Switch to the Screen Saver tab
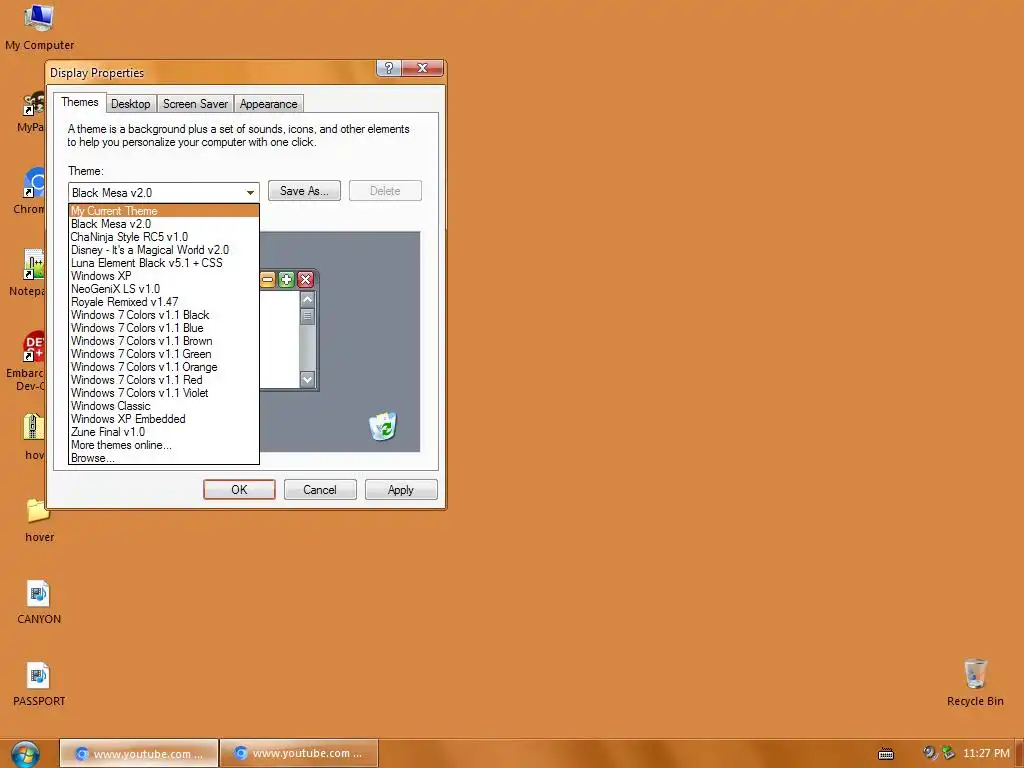Viewport: 1024px width, 768px height. [x=195, y=104]
